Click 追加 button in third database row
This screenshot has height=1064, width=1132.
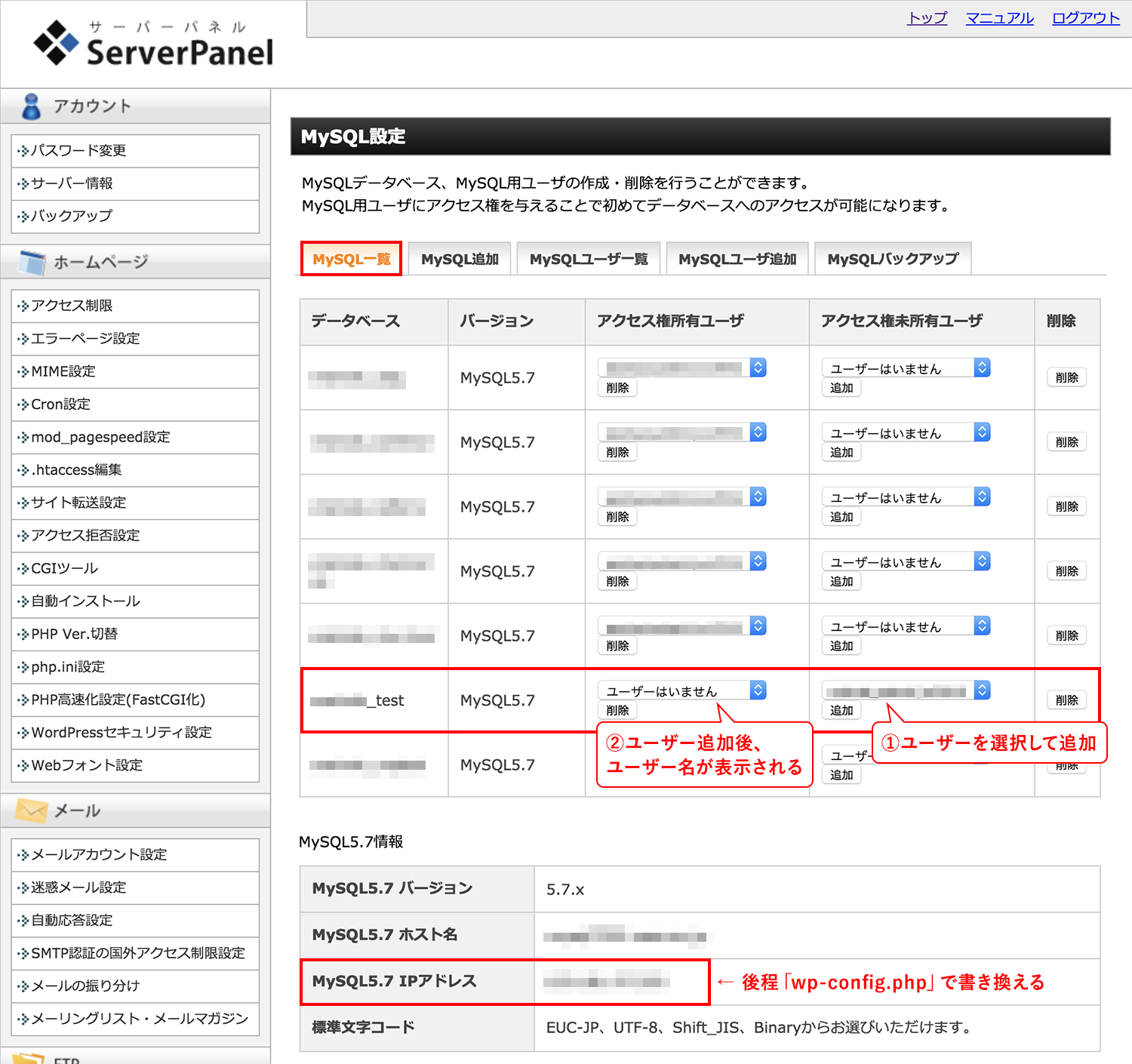point(841,517)
